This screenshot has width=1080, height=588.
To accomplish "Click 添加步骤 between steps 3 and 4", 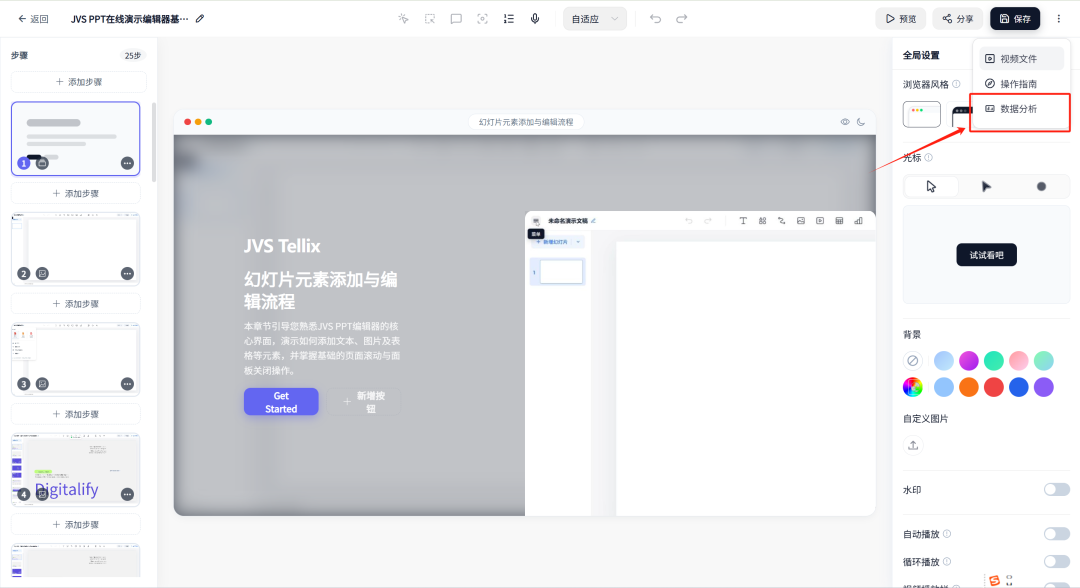I will point(76,414).
